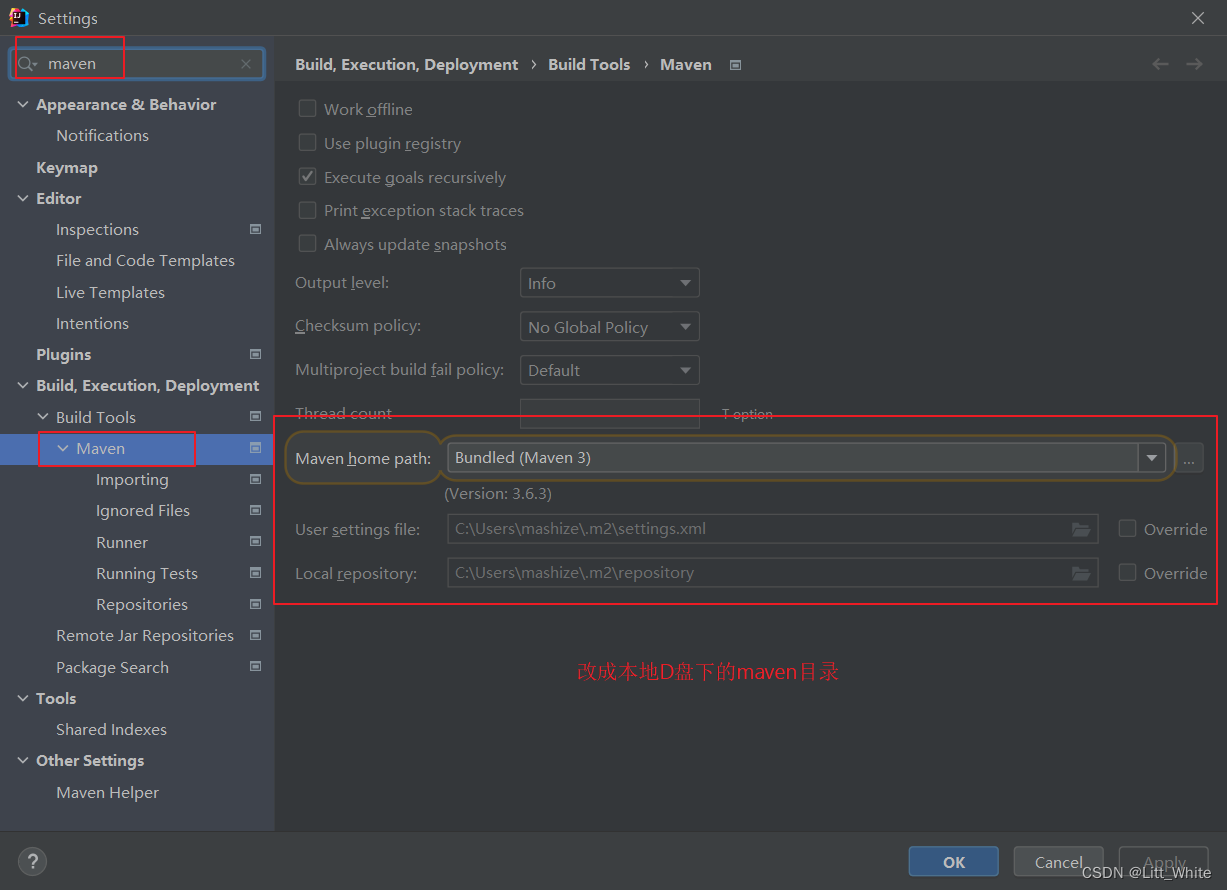Click the folder icon for User settings file
The height and width of the screenshot is (890, 1227).
1080,529
